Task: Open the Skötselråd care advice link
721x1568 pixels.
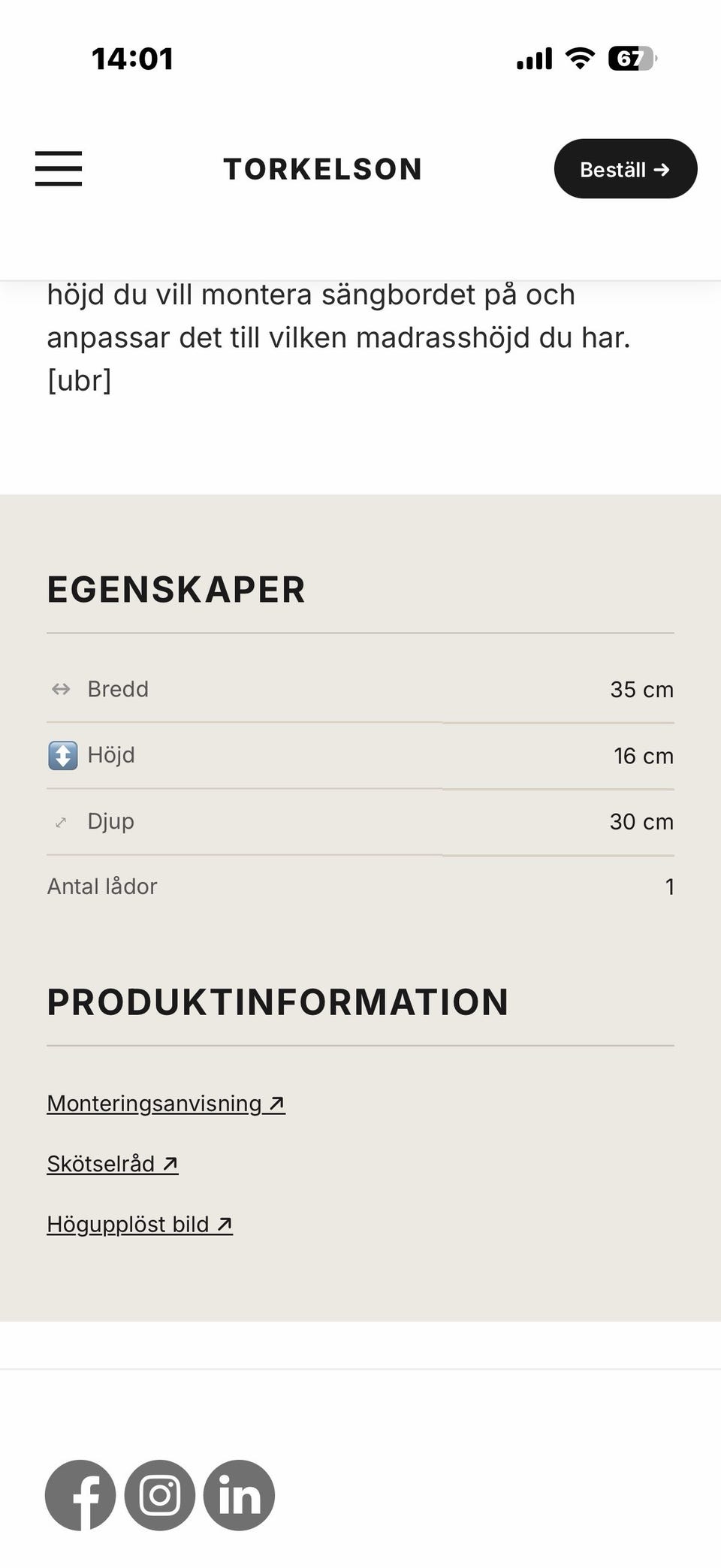Action: coord(113,1164)
